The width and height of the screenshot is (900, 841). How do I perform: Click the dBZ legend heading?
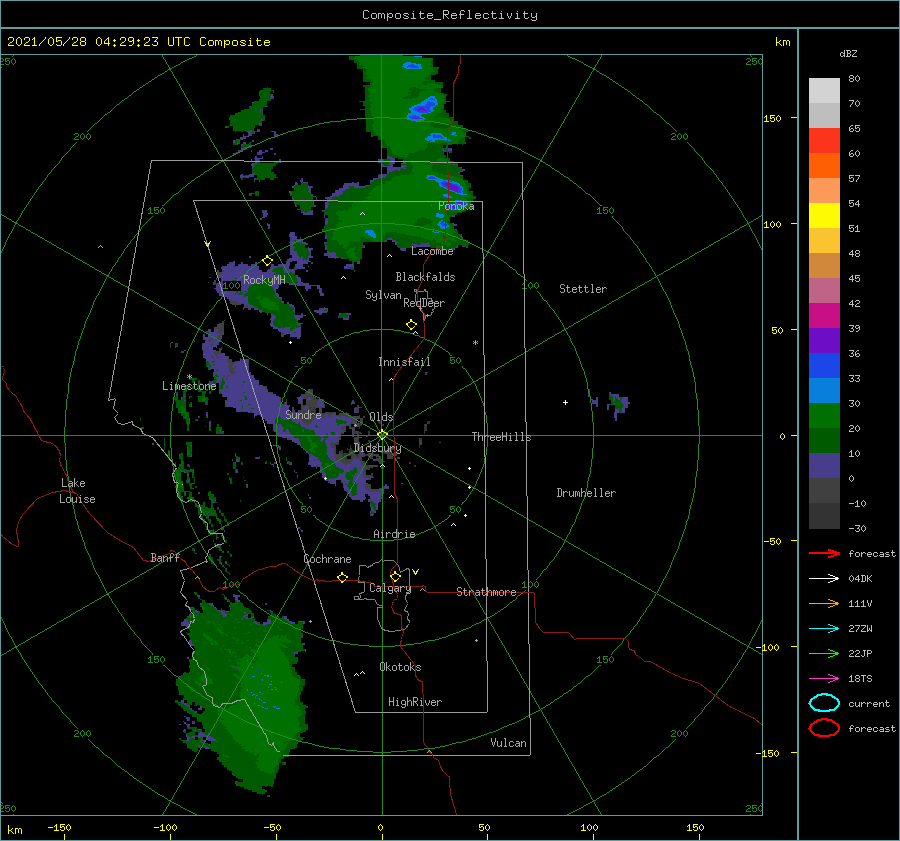[x=848, y=53]
